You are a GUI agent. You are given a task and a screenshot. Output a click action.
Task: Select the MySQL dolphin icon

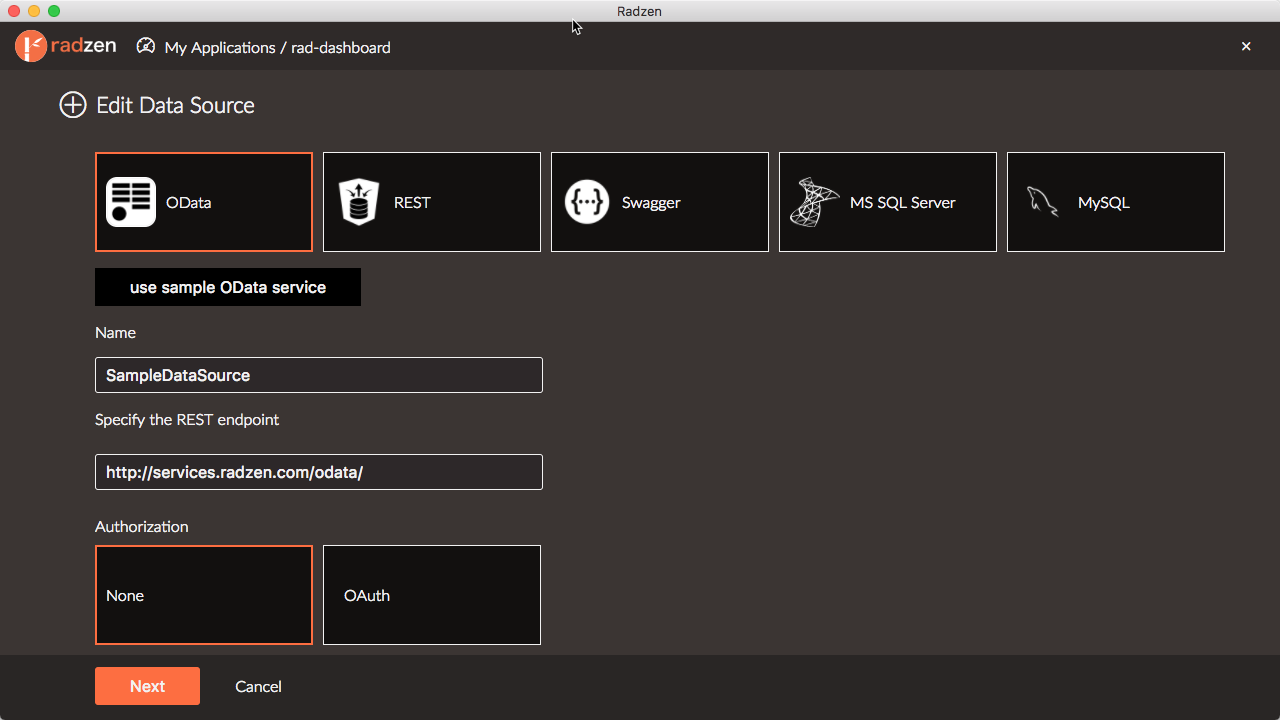tap(1042, 202)
